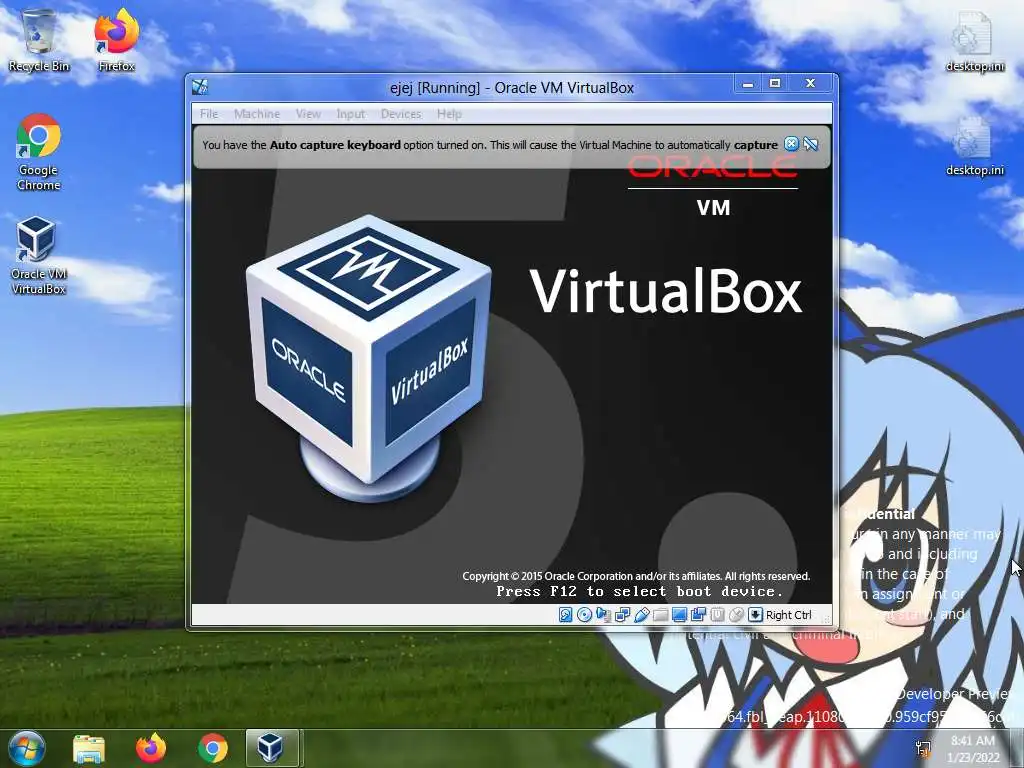The width and height of the screenshot is (1024, 768).
Task: Click the keyboard capture arrow icon
Action: click(x=755, y=615)
